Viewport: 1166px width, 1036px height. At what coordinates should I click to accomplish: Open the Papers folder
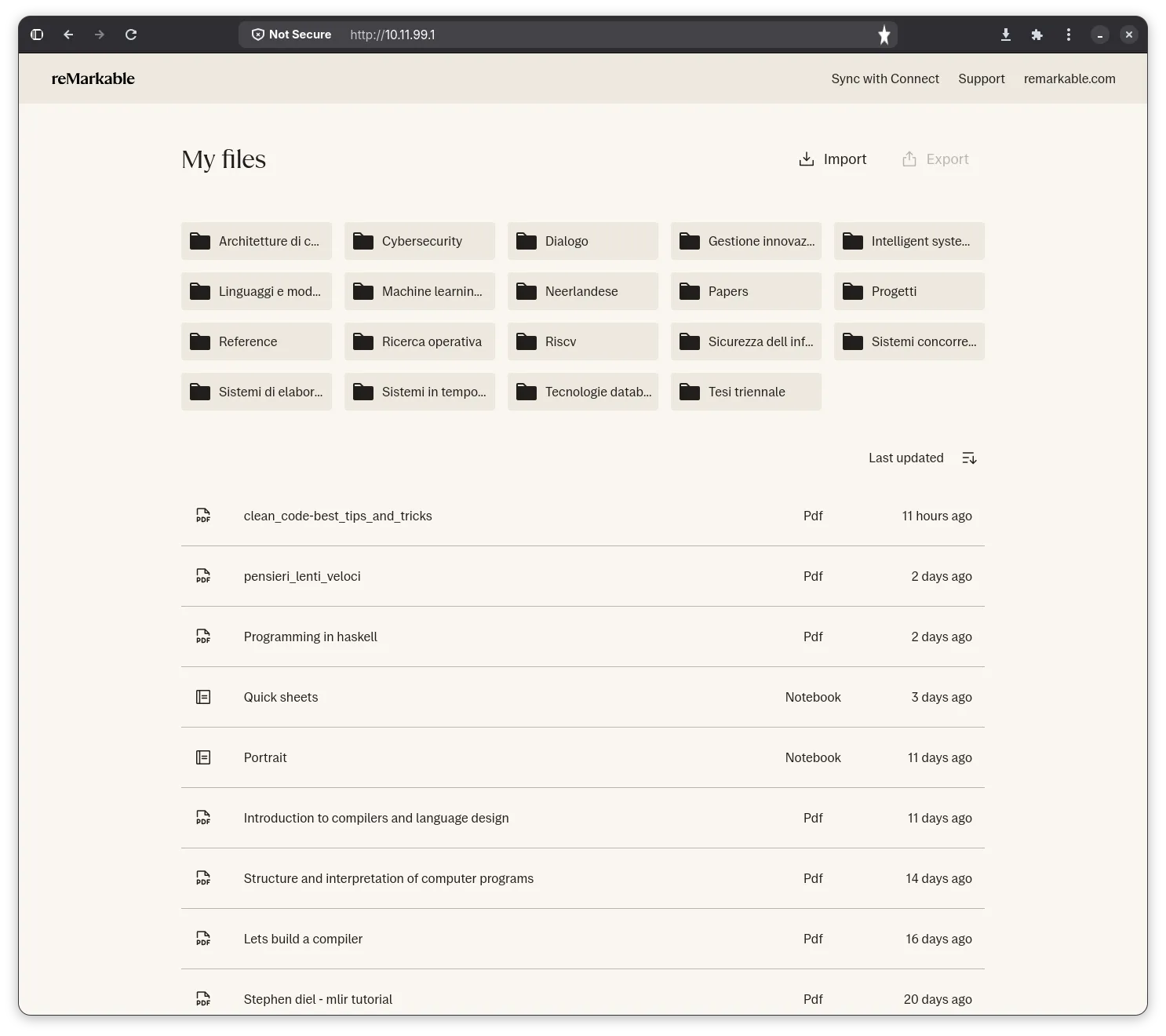tap(746, 291)
